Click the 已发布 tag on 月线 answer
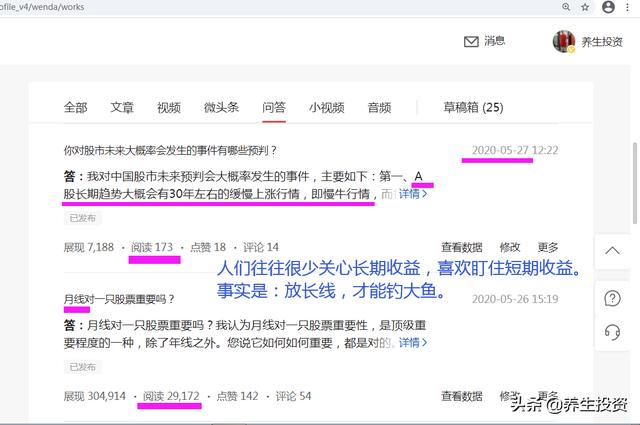The image size is (640, 425). pyautogui.click(x=82, y=367)
